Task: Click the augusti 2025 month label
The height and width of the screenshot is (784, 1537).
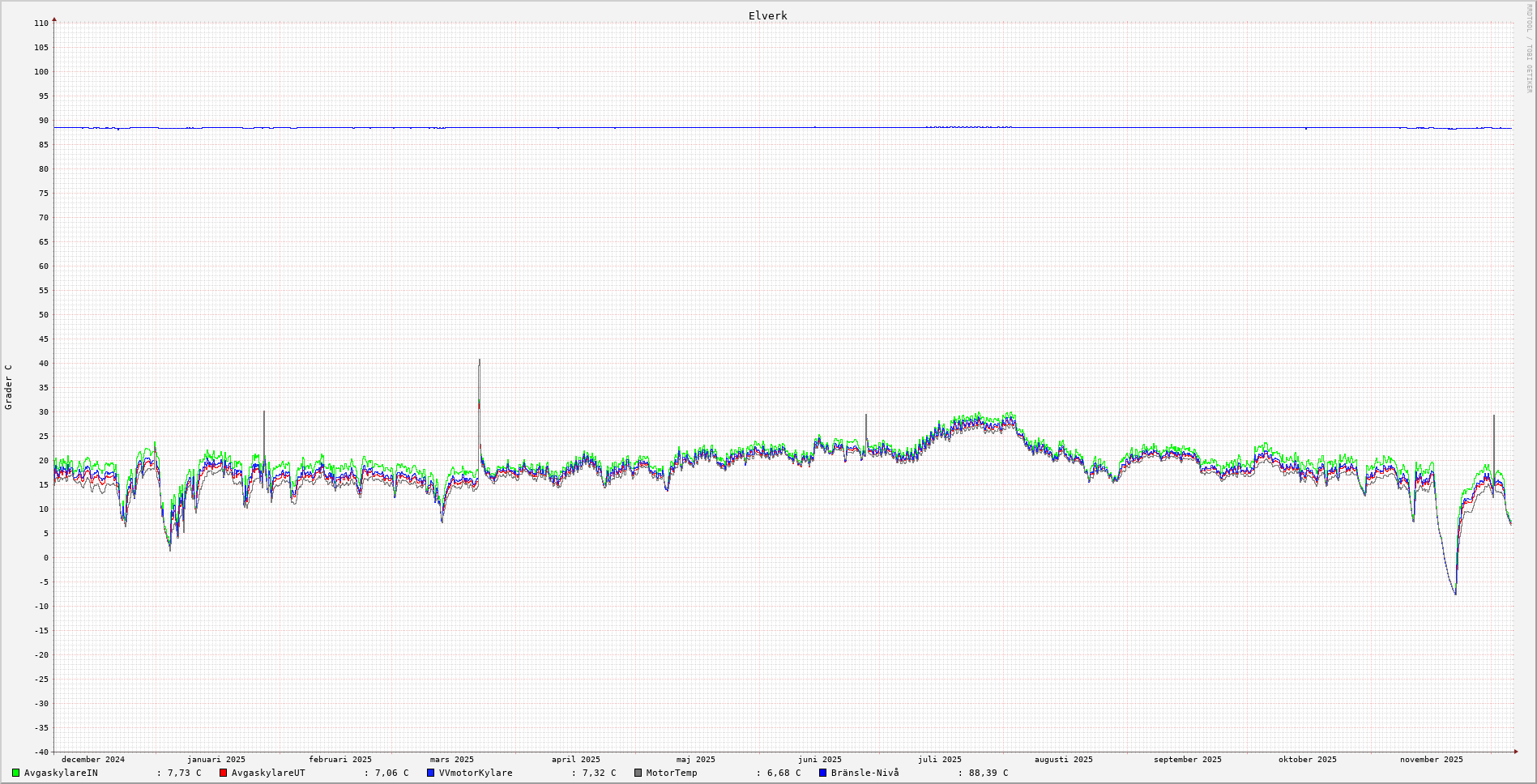Action: [x=1063, y=760]
